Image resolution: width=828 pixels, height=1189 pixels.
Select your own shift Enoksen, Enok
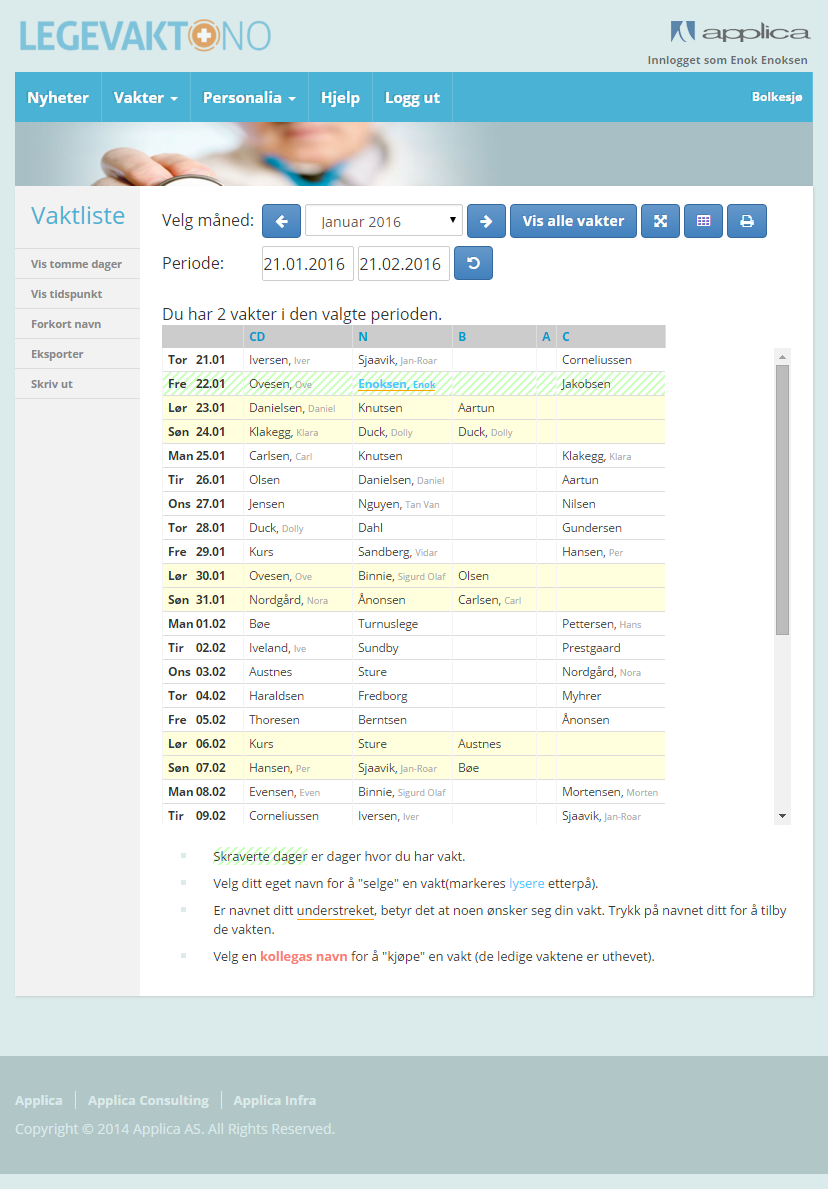point(397,384)
